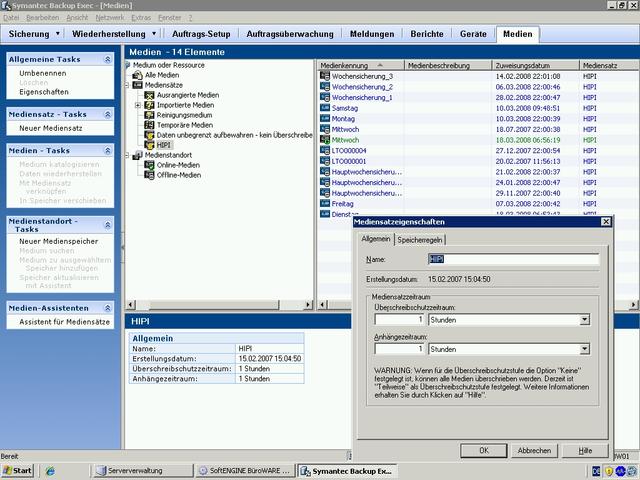This screenshot has width=640, height=480.
Task: Click the HIPI media set icon
Action: pos(149,145)
